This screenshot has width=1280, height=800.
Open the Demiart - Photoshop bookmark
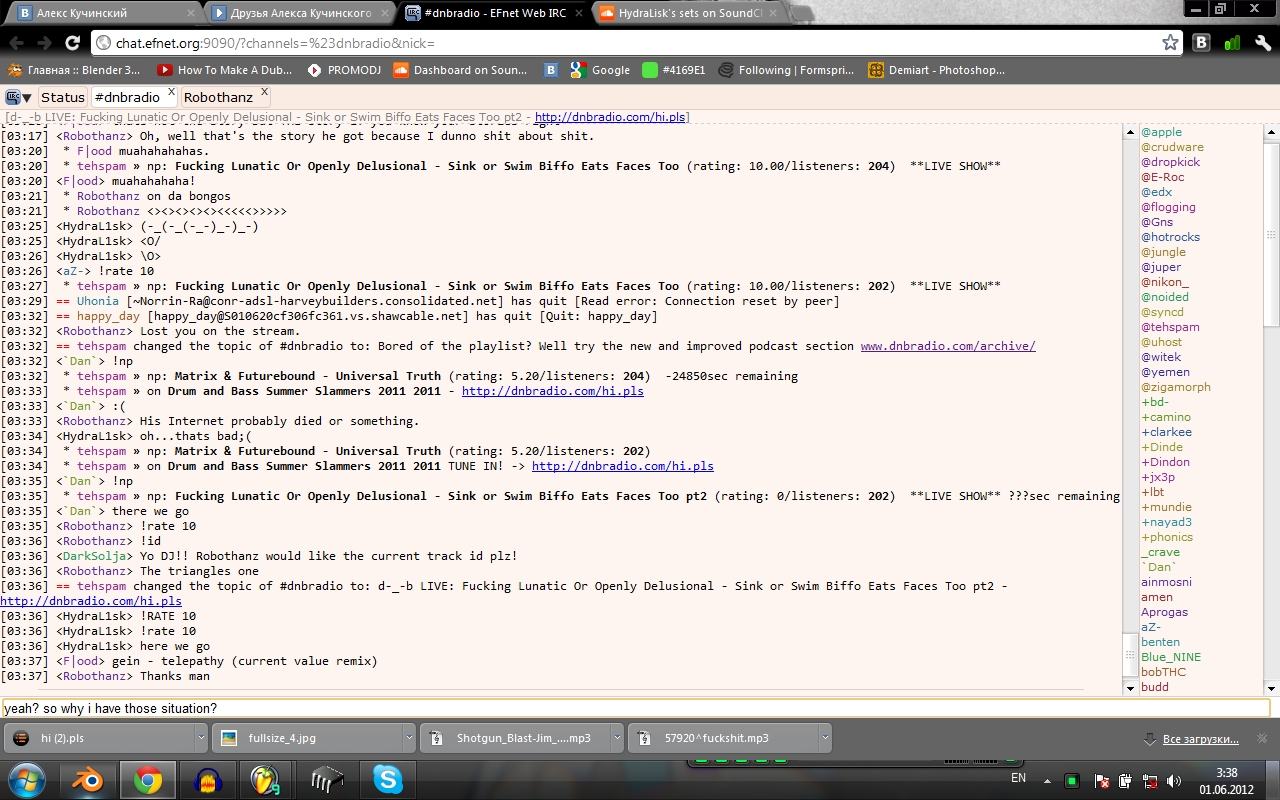tap(936, 70)
